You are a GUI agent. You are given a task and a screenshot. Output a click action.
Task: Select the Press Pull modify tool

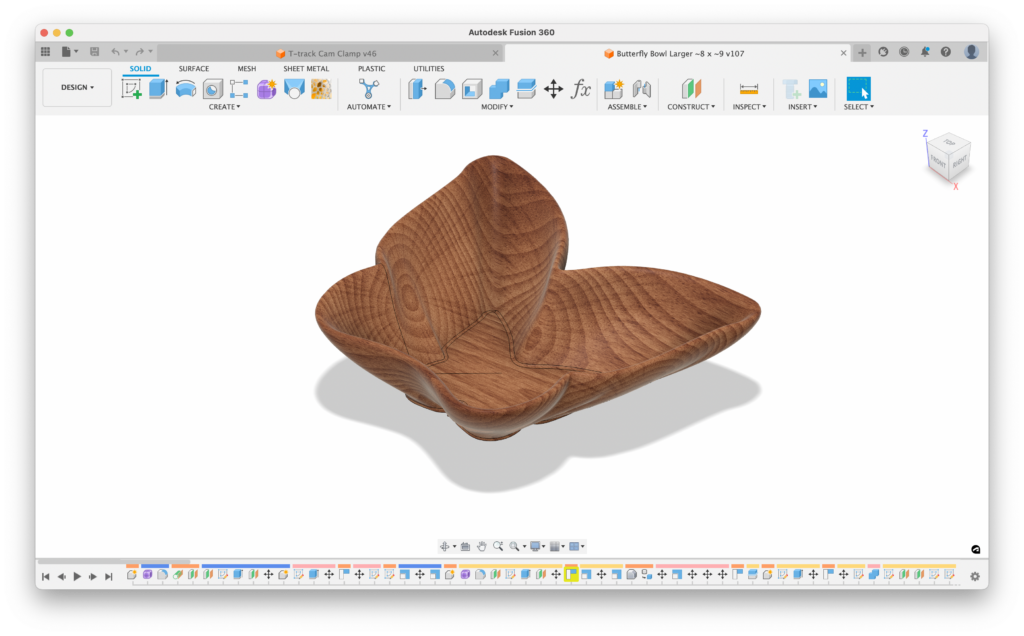pyautogui.click(x=416, y=90)
